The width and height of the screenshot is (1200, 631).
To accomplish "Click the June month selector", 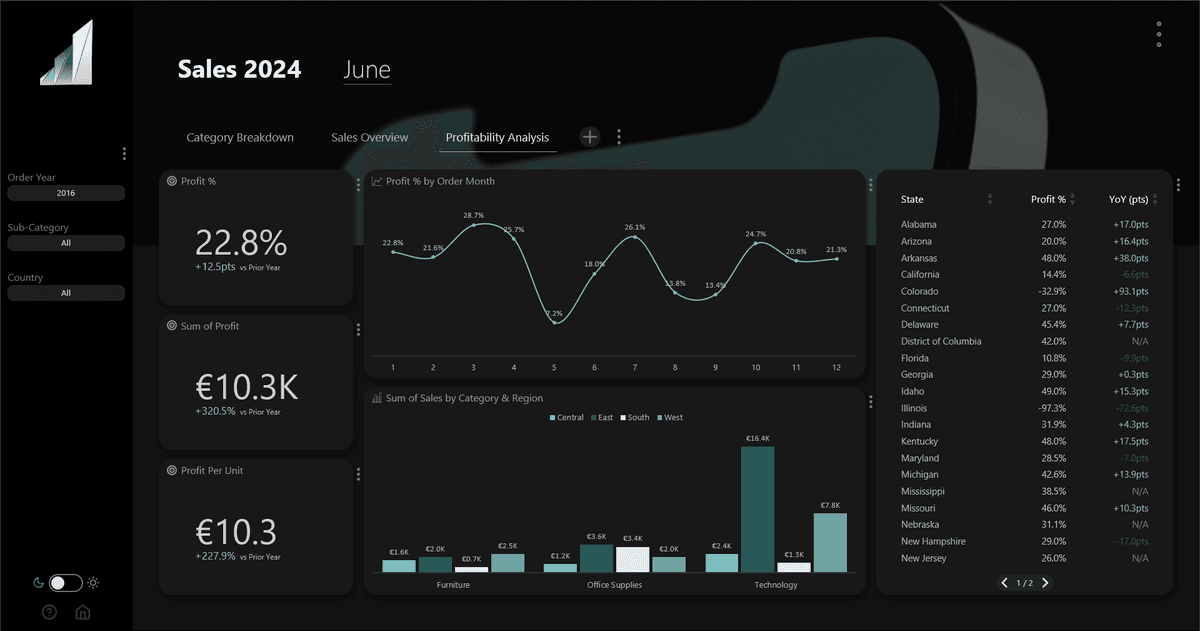I will pyautogui.click(x=367, y=70).
